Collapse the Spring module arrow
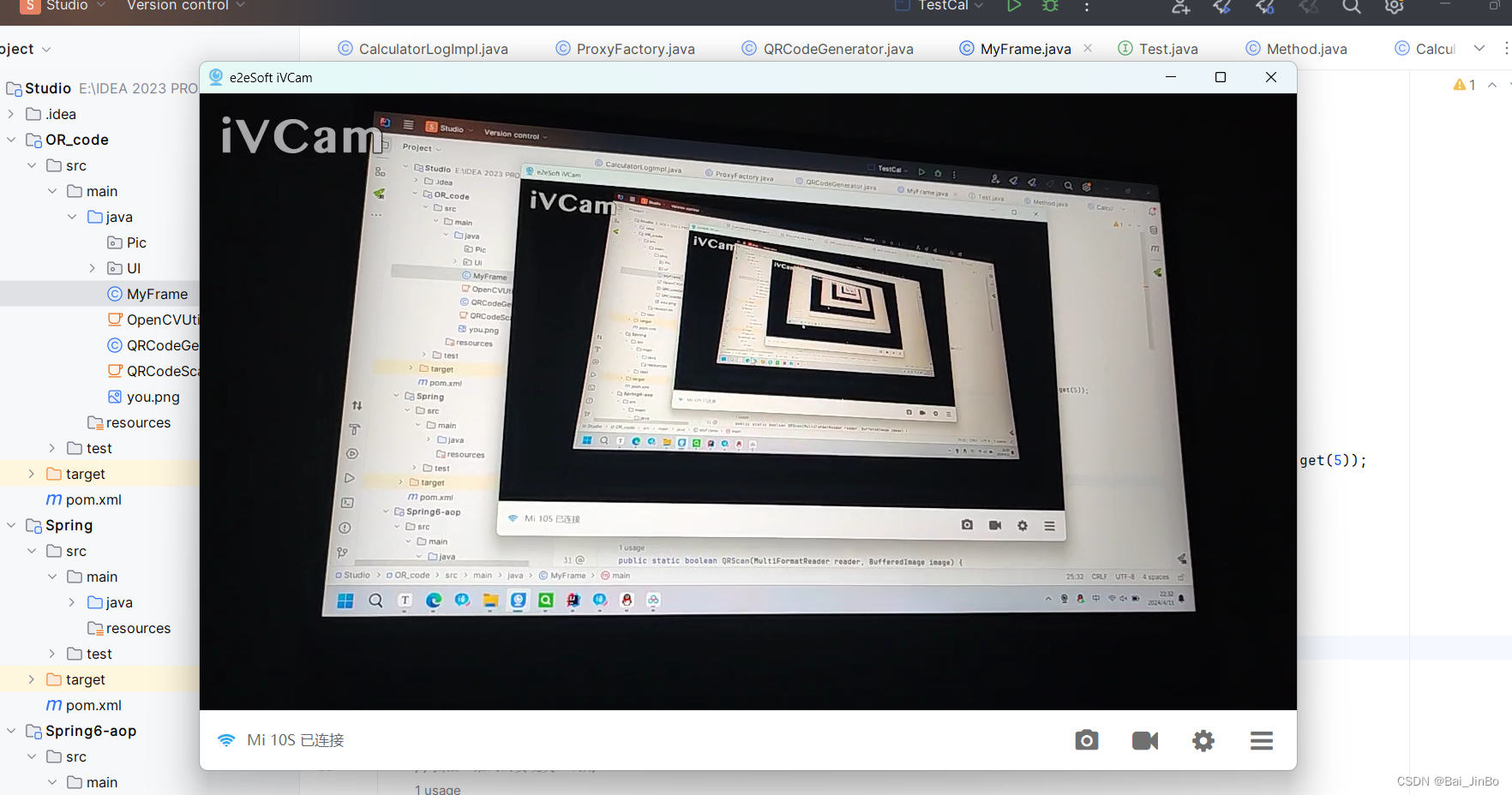 [x=11, y=525]
